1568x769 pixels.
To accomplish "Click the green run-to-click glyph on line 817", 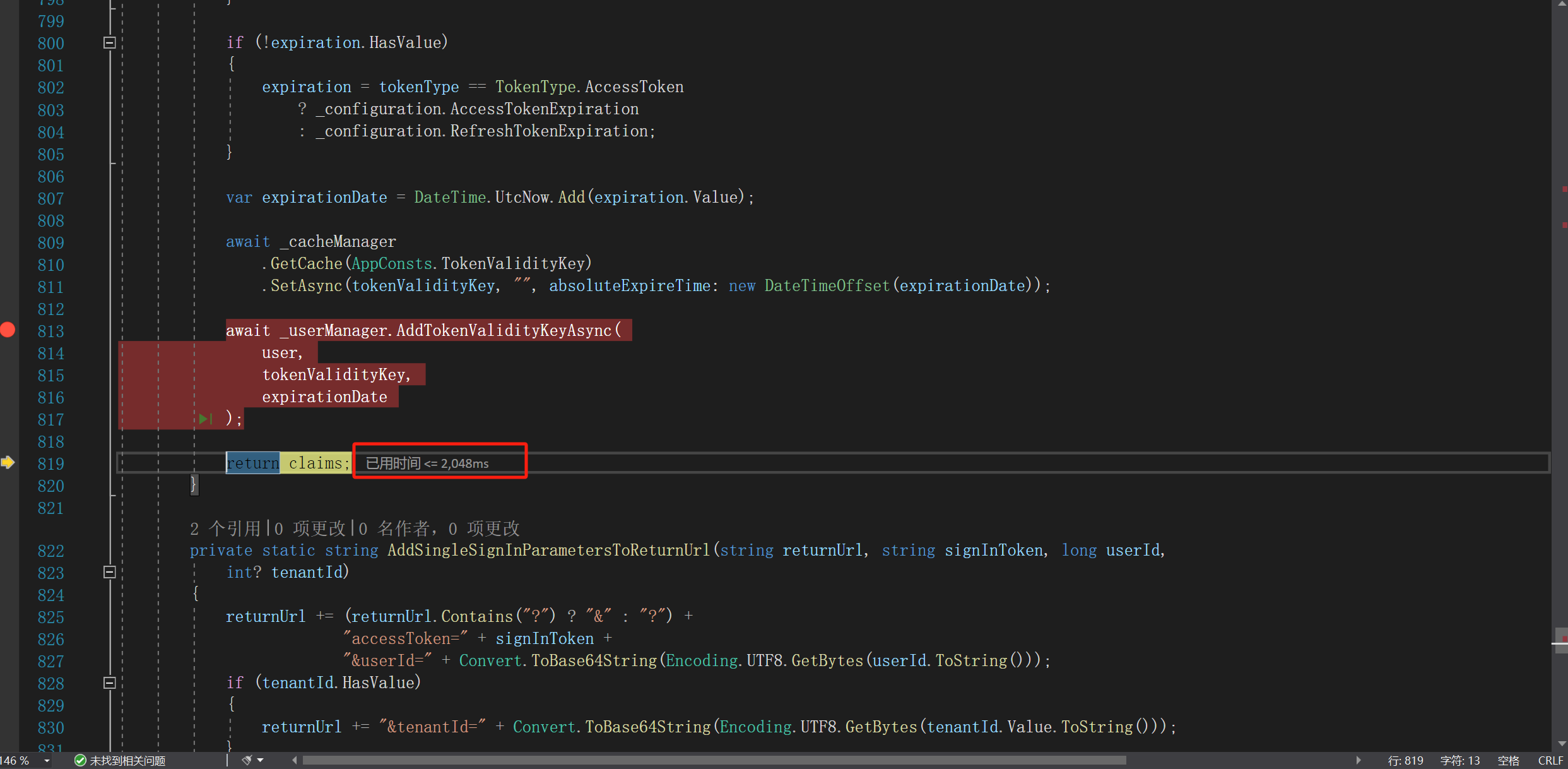I will point(206,419).
